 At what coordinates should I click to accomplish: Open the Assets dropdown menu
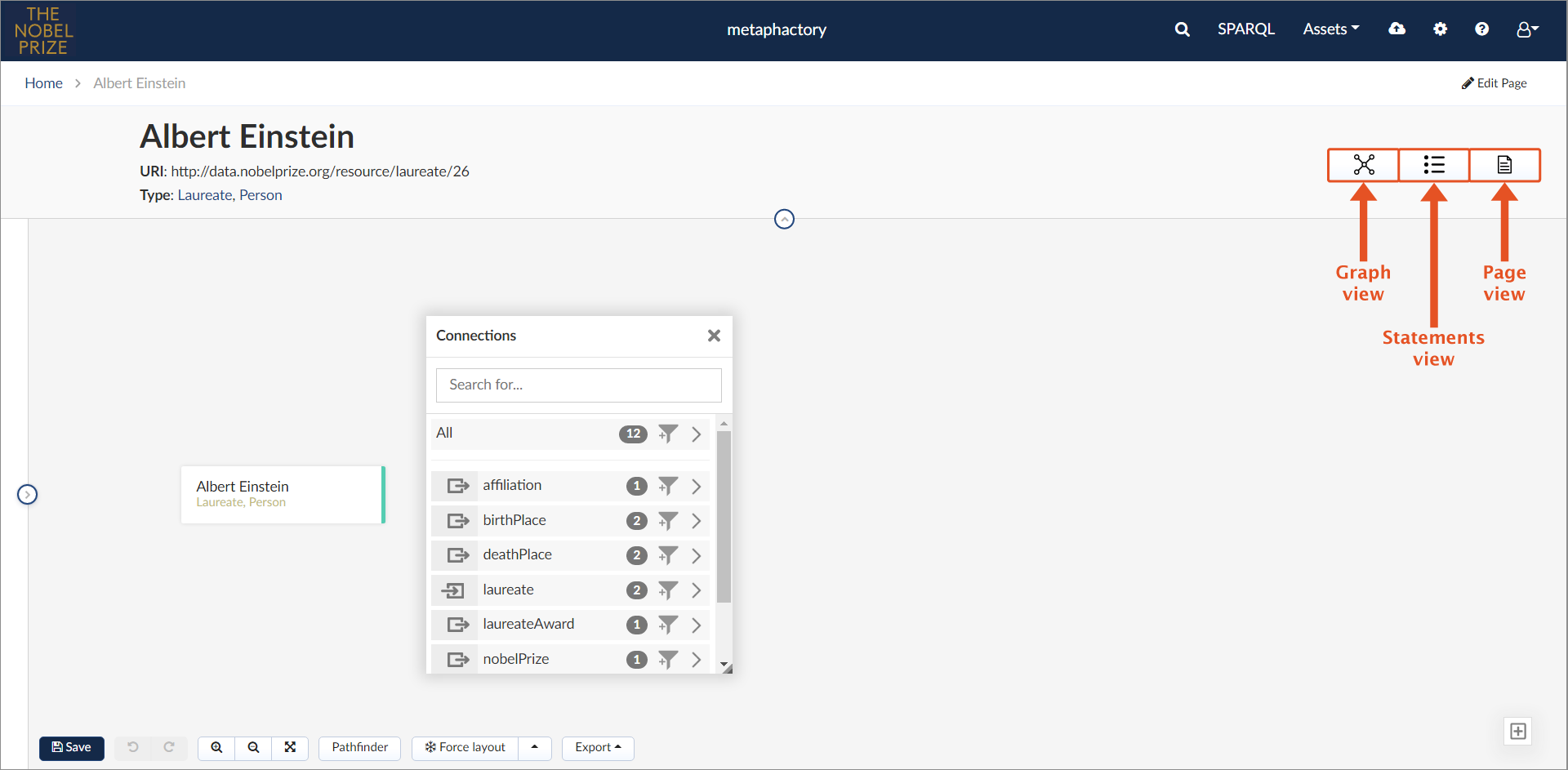coord(1331,29)
